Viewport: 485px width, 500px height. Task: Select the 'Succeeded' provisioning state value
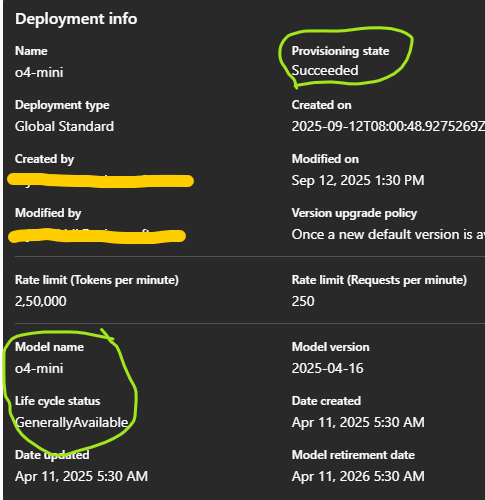pos(325,70)
